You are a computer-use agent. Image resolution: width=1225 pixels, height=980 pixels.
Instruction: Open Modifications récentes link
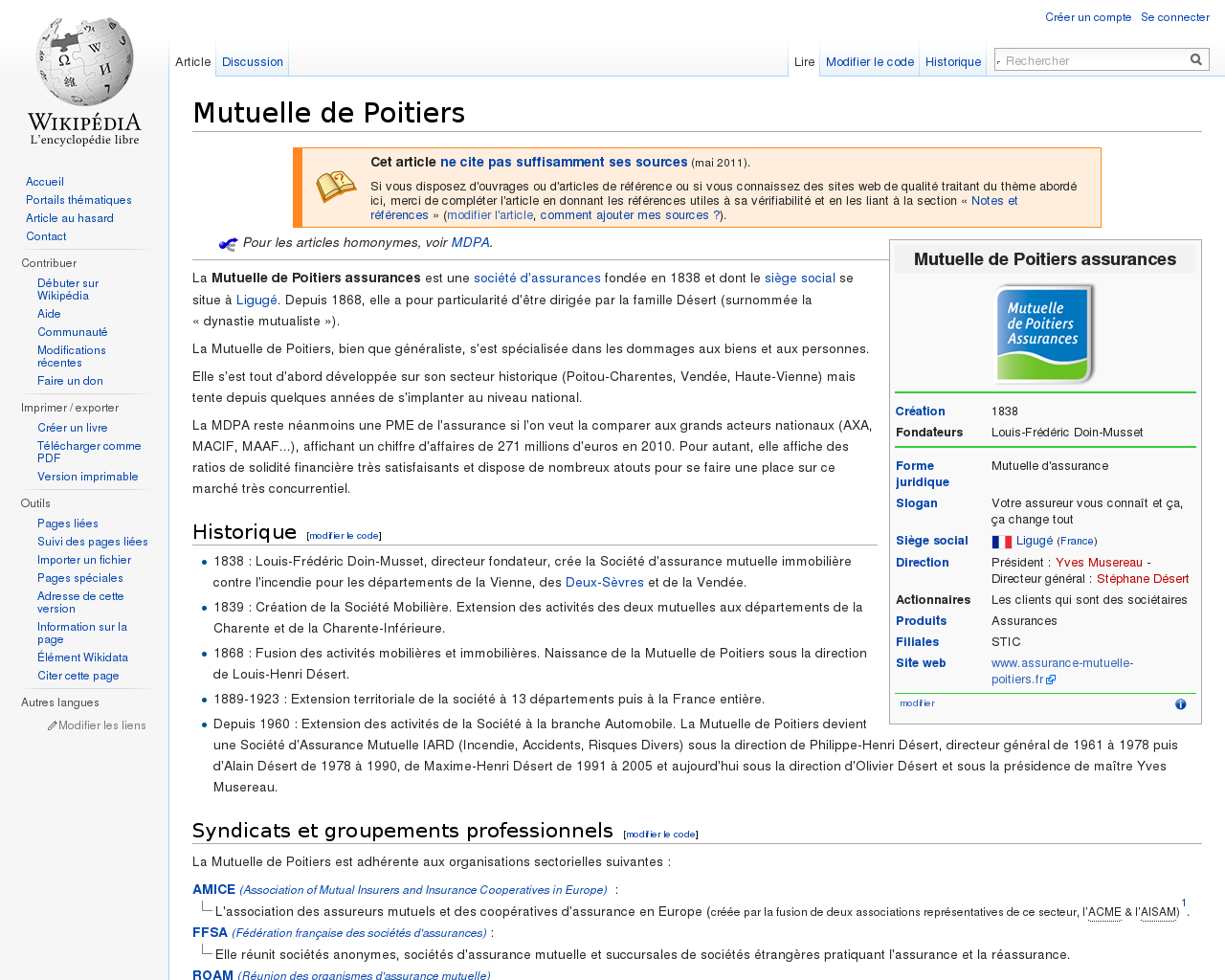(72, 356)
